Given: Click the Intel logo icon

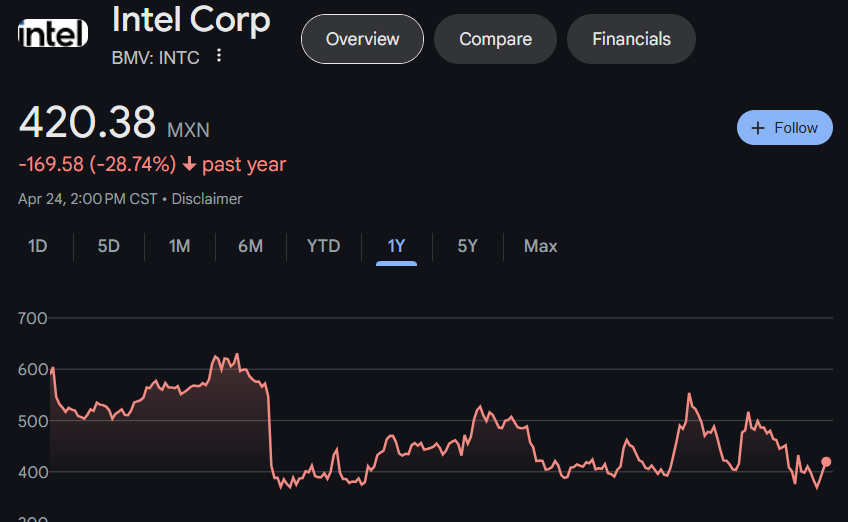Looking at the screenshot, I should 53,34.
